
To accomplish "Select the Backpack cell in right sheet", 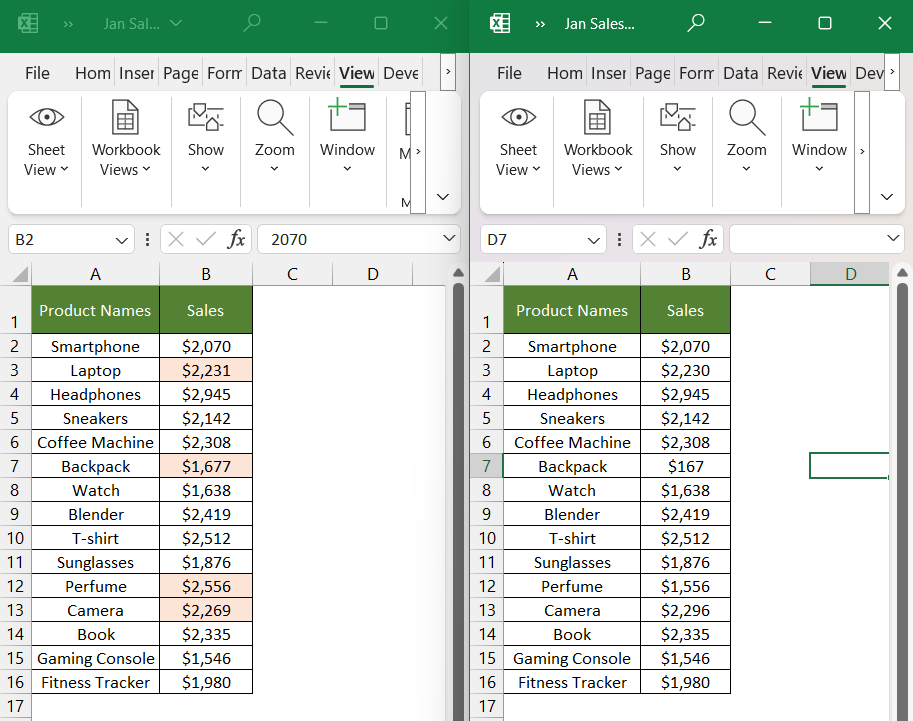I will (x=571, y=466).
